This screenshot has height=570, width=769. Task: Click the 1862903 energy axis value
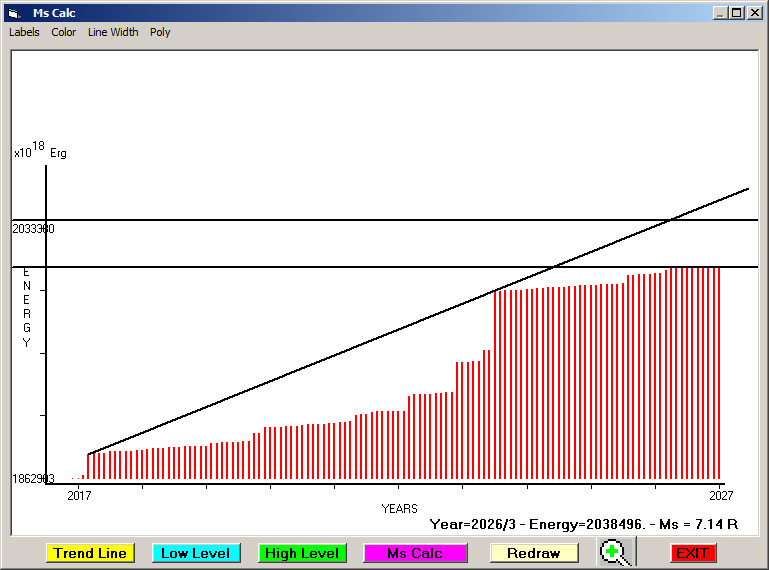pyautogui.click(x=33, y=479)
